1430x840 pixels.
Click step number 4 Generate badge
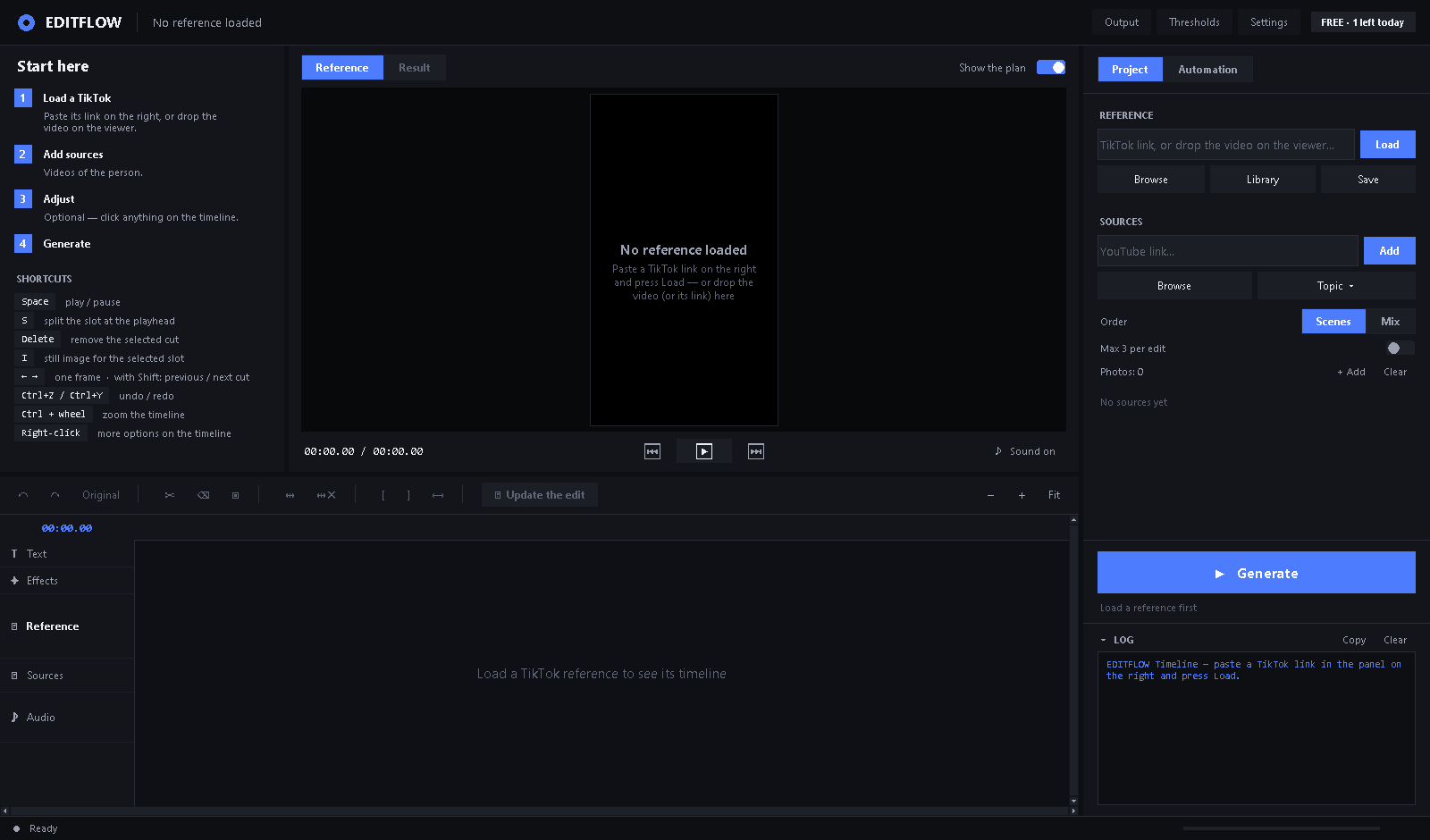pos(23,243)
